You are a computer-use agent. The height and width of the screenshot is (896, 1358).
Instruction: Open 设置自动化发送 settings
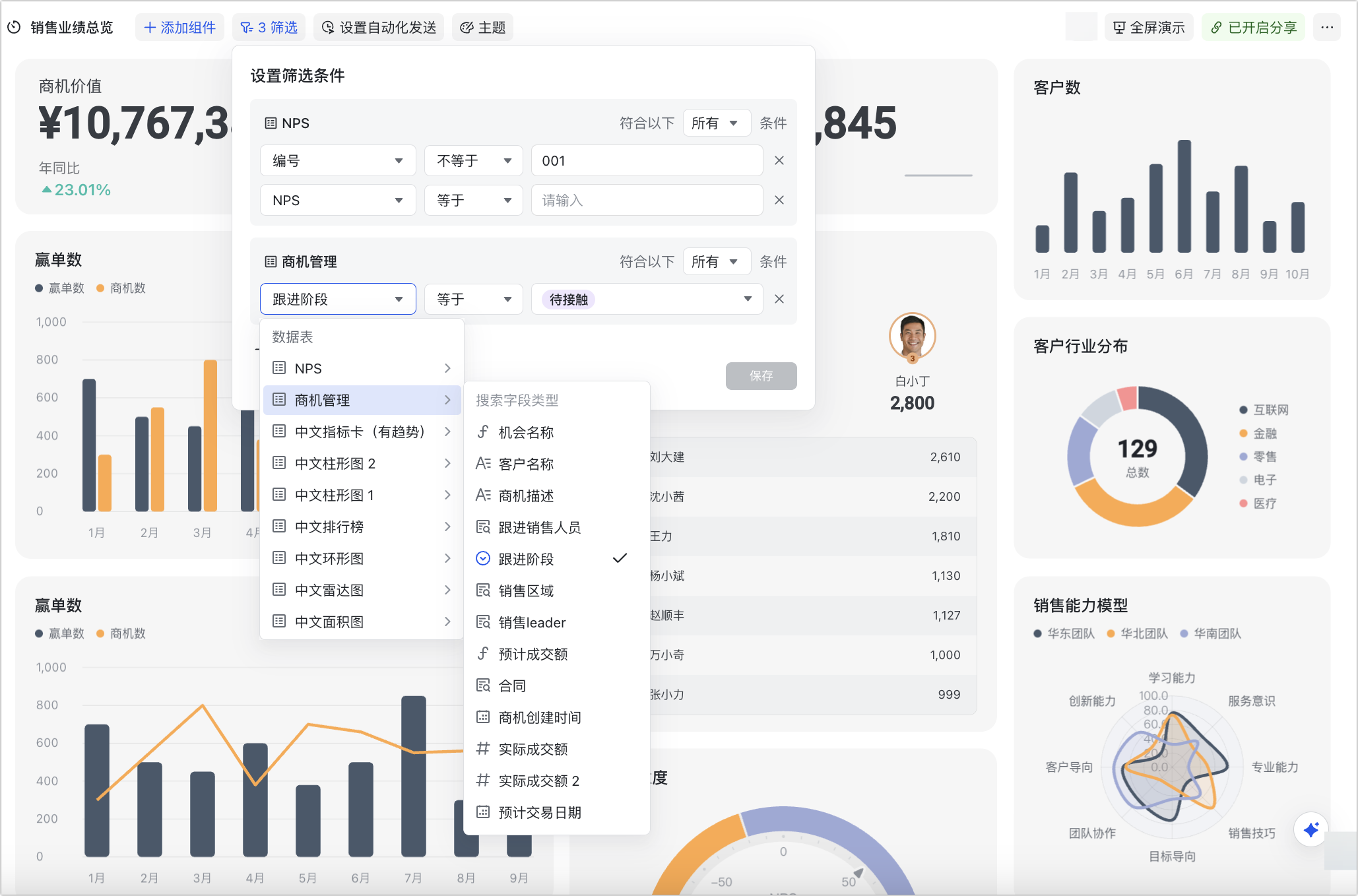379,28
